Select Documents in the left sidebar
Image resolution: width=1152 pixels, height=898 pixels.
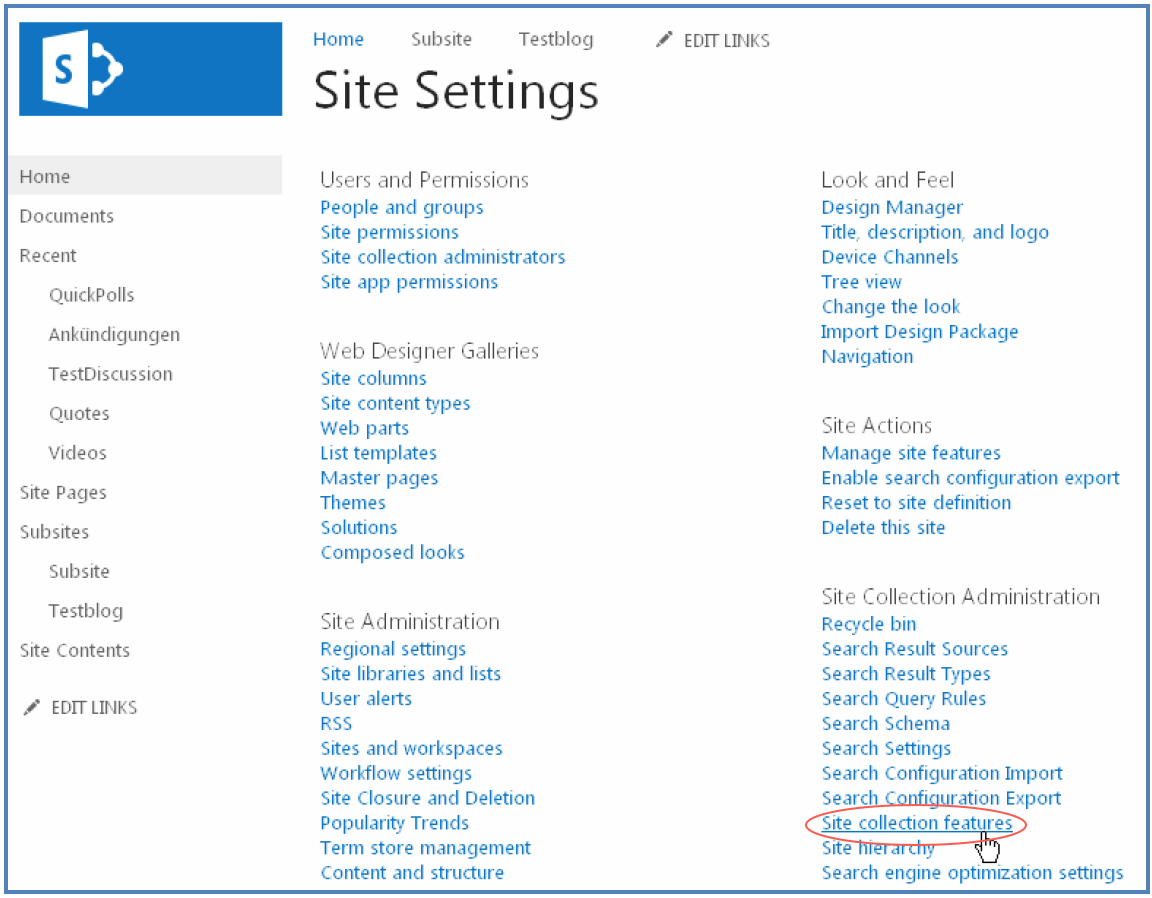(66, 216)
